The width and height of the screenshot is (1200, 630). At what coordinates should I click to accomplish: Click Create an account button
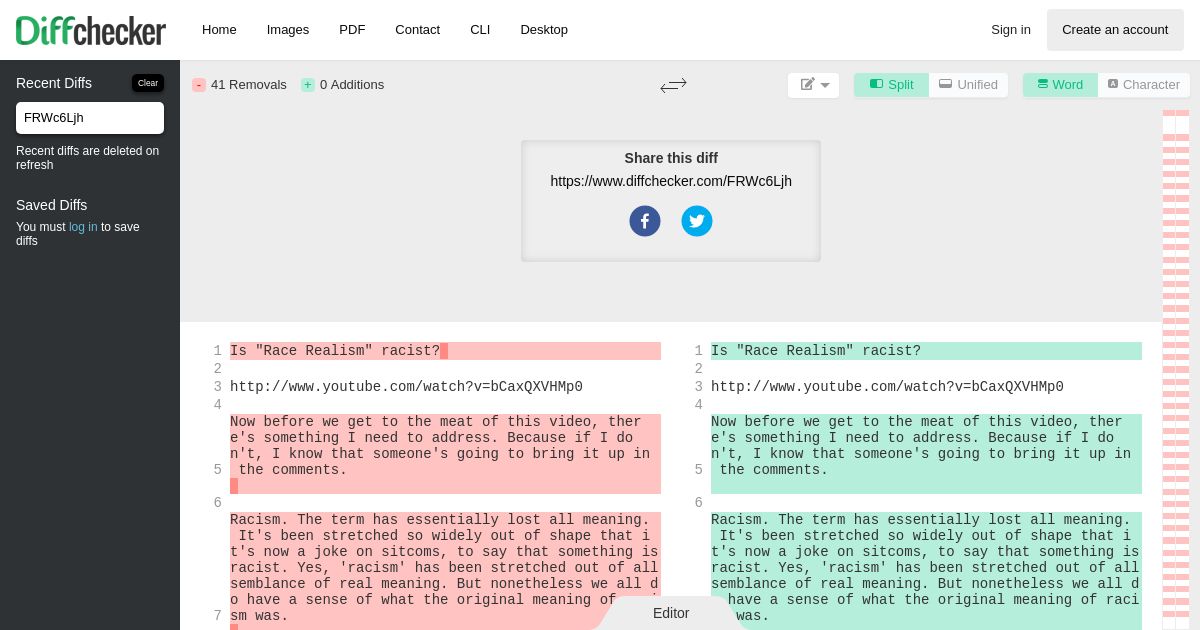[x=1115, y=30]
